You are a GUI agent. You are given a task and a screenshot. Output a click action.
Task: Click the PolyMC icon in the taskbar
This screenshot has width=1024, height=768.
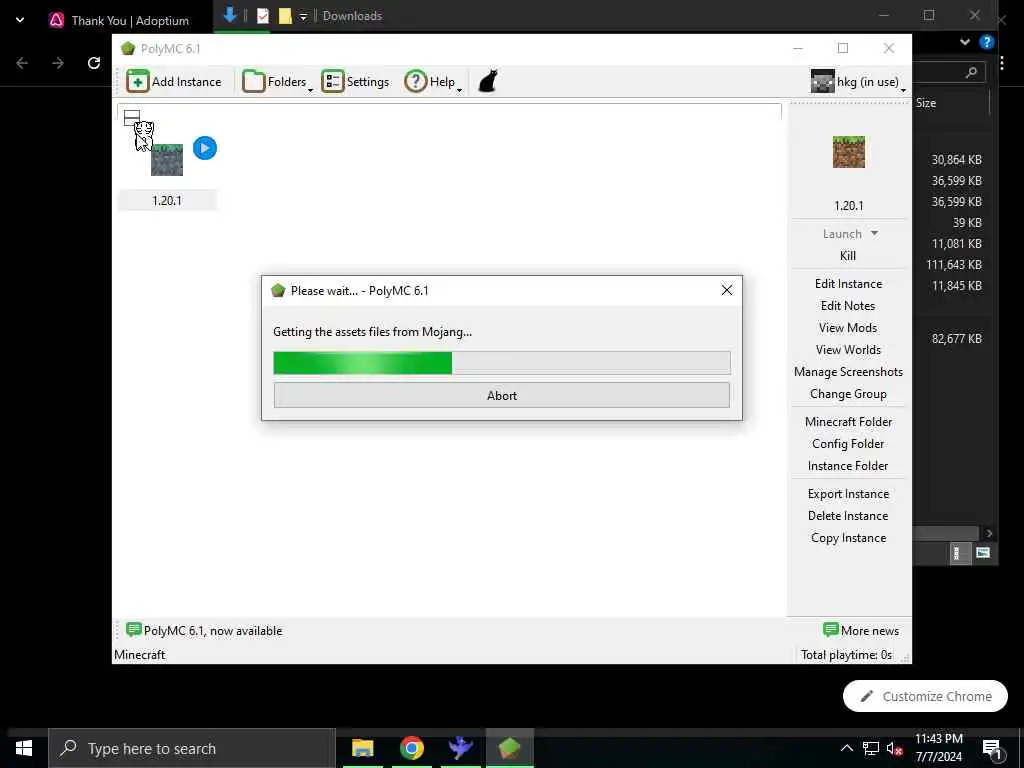click(509, 748)
